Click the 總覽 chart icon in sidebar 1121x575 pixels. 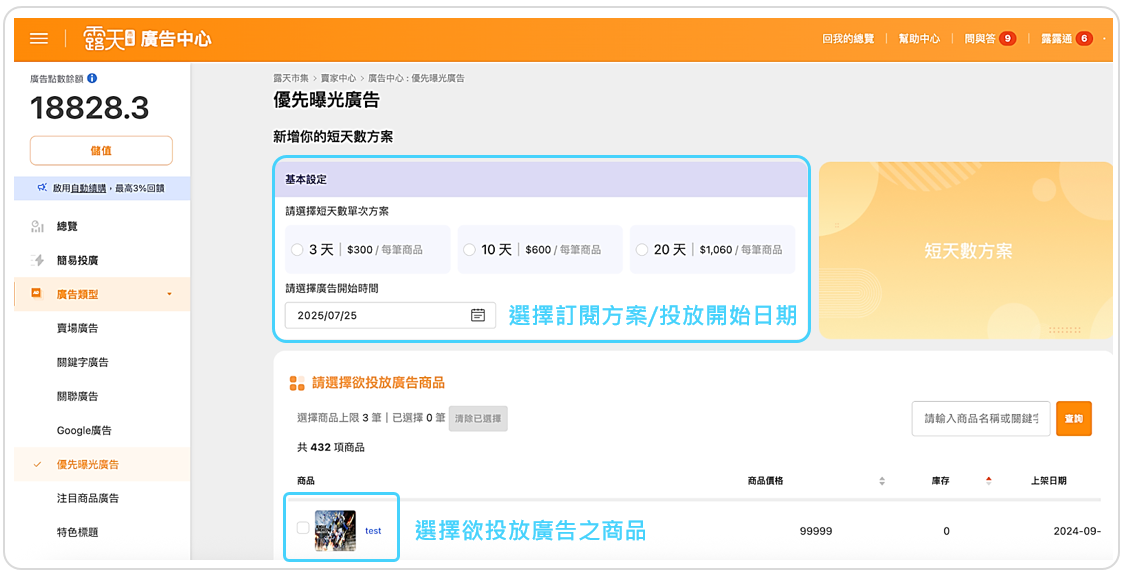pyautogui.click(x=38, y=227)
